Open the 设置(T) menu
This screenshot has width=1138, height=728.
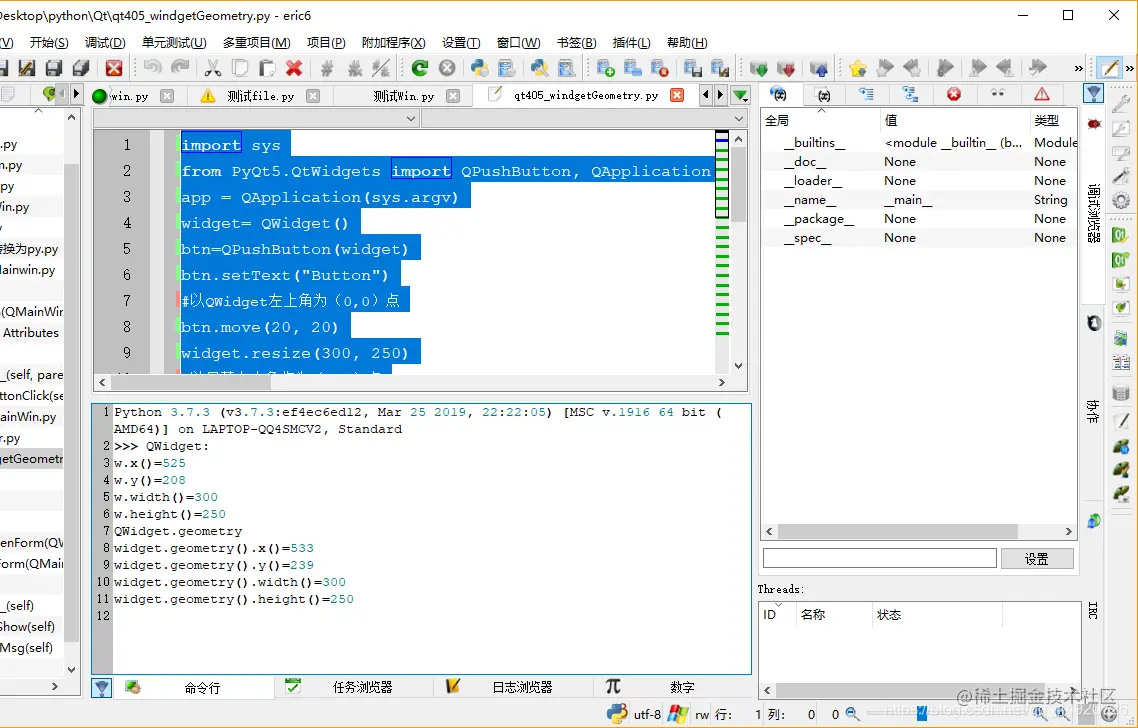[x=461, y=43]
